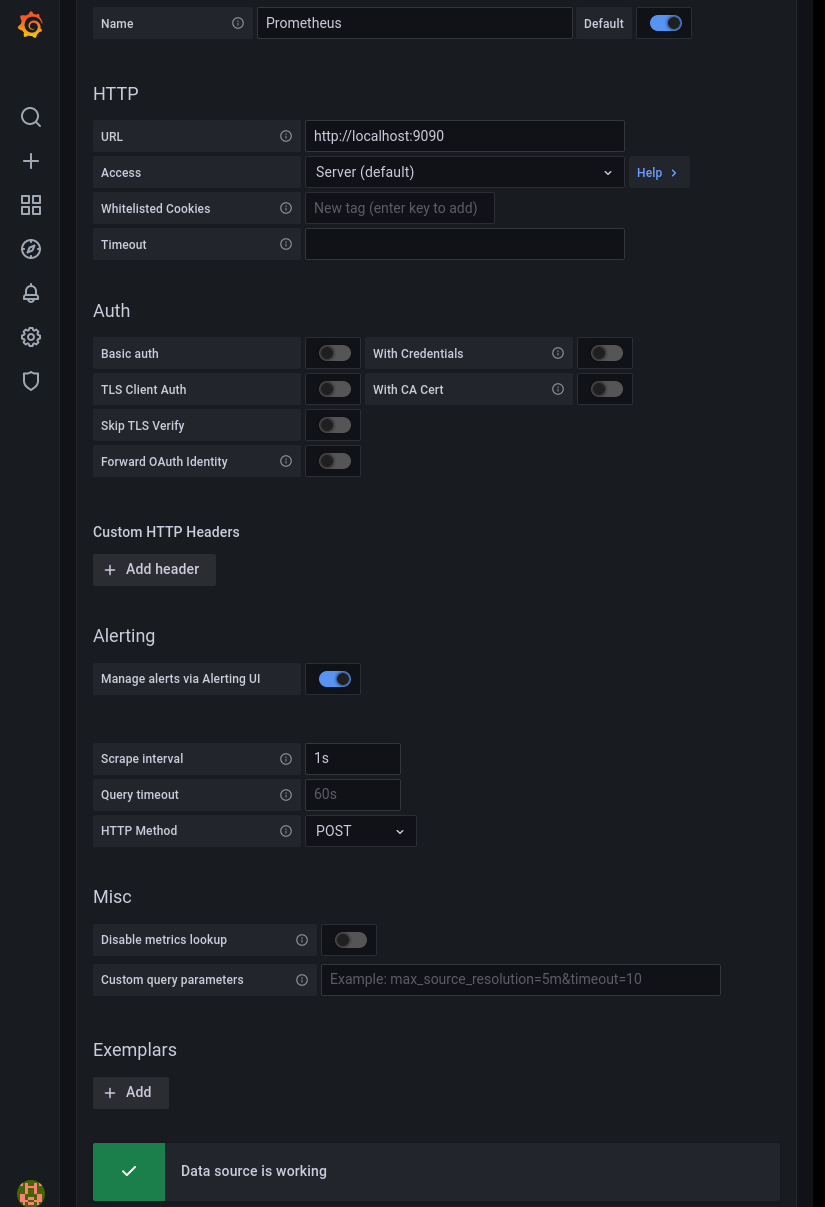Screen dimensions: 825x1207
Task: Open the HTTP Method dropdown
Action: 360,830
